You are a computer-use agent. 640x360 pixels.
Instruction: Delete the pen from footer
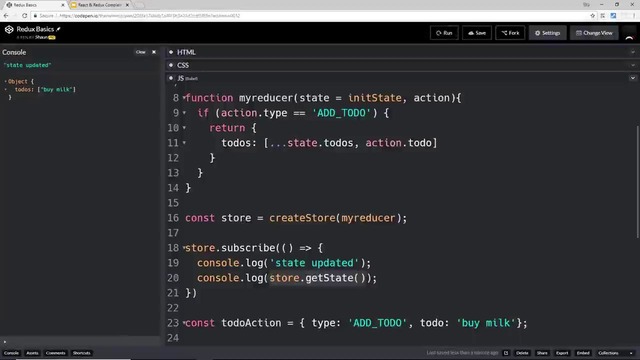522,353
